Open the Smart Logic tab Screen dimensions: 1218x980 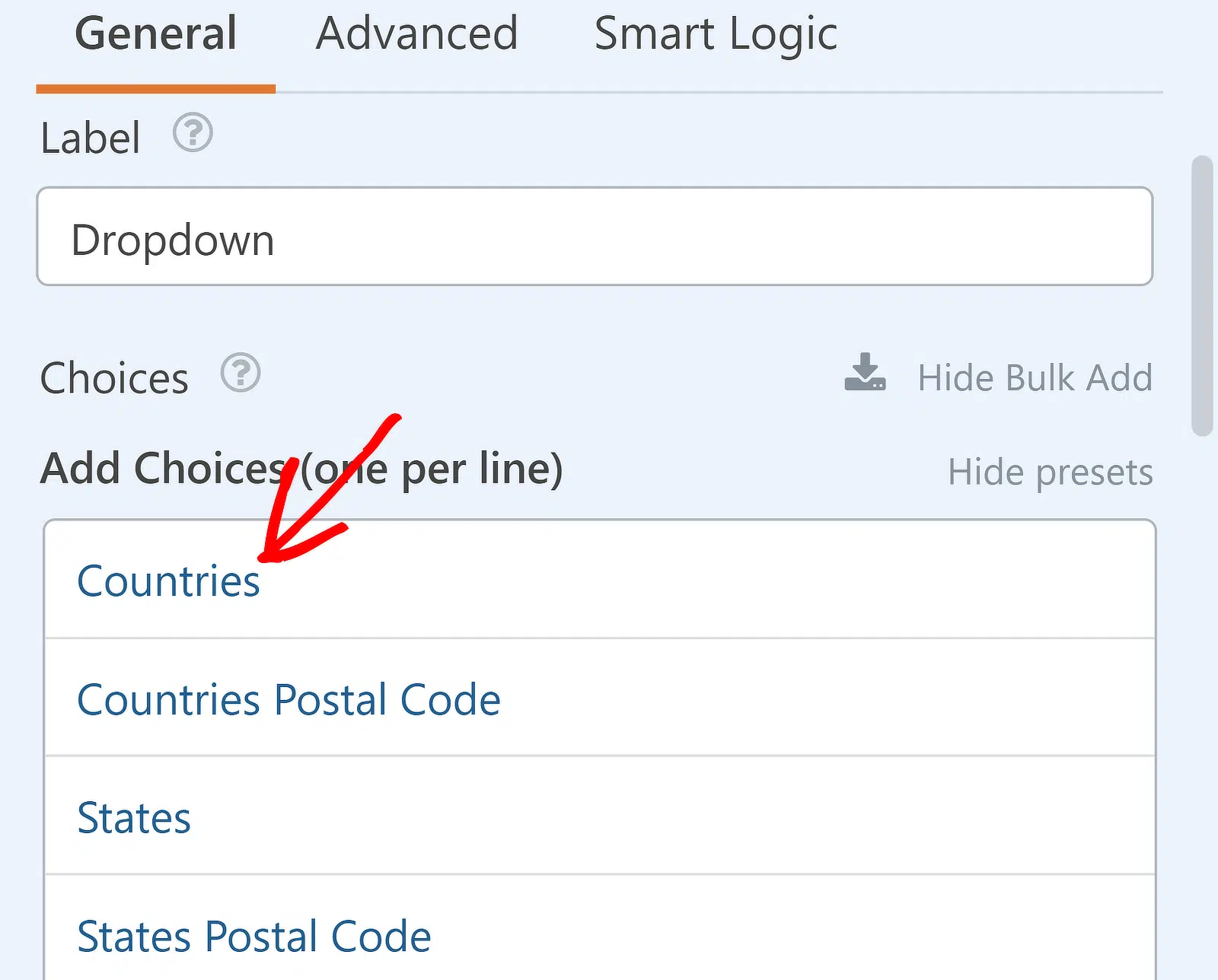(716, 33)
